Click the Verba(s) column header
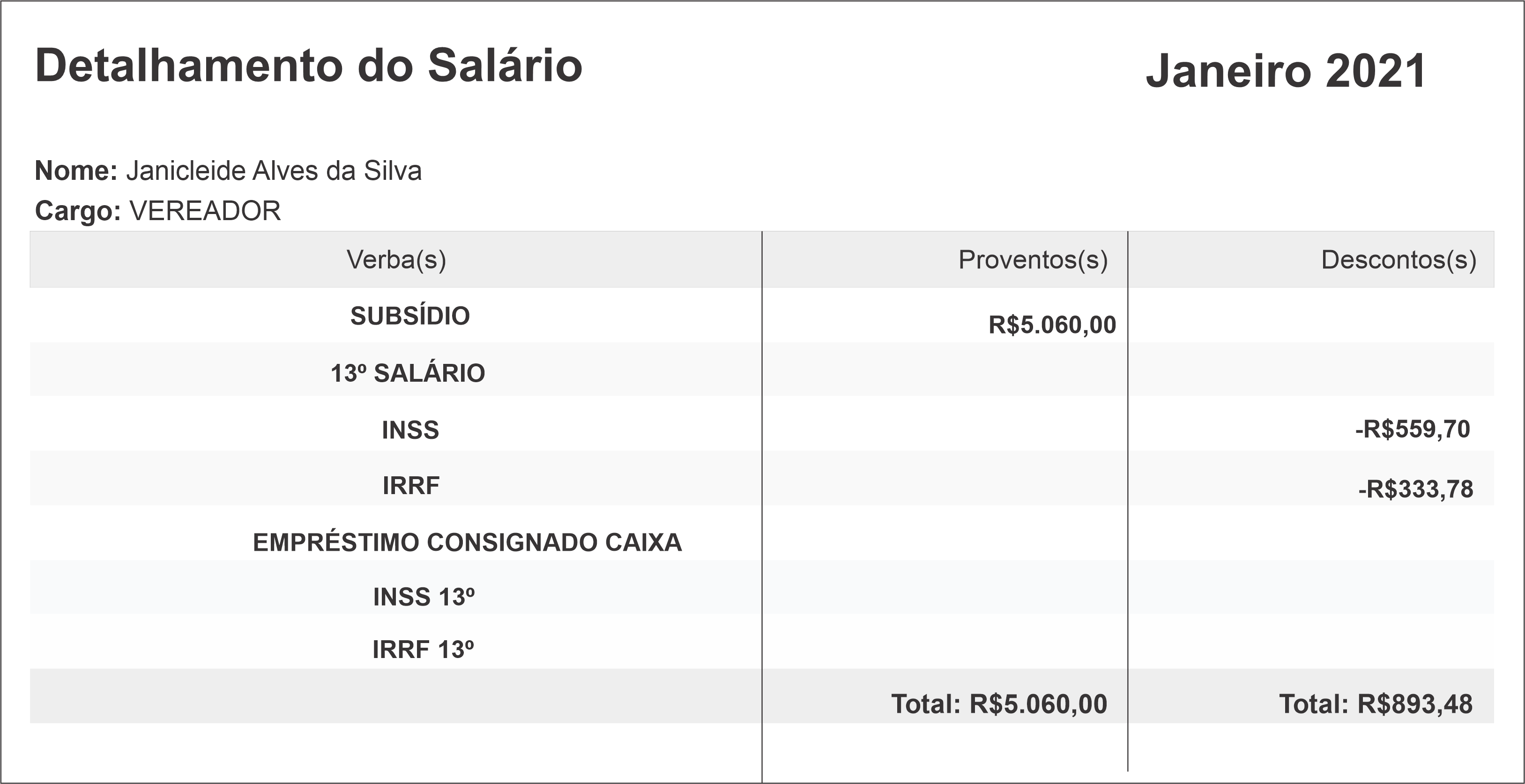1525x784 pixels. 396,260
